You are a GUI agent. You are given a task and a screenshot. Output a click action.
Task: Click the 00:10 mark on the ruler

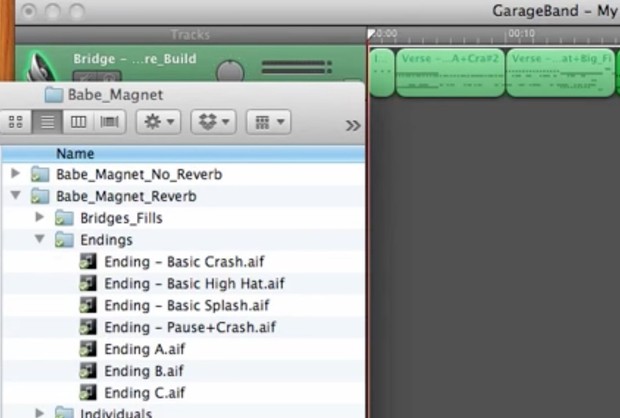[521, 33]
